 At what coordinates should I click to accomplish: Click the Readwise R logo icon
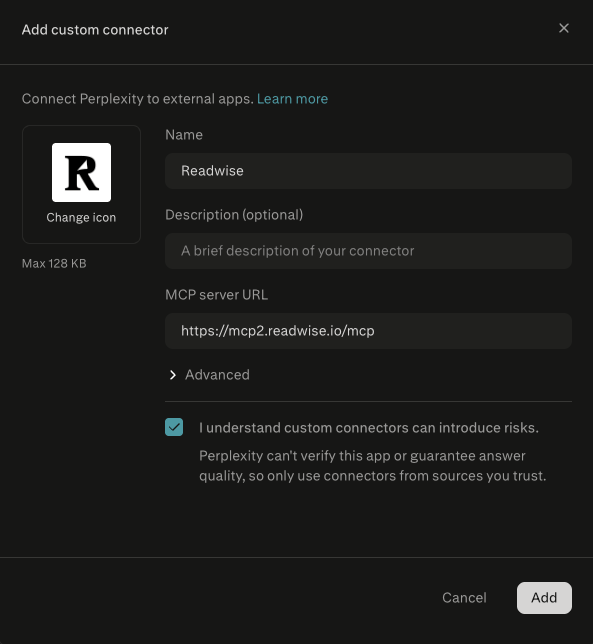pos(81,172)
